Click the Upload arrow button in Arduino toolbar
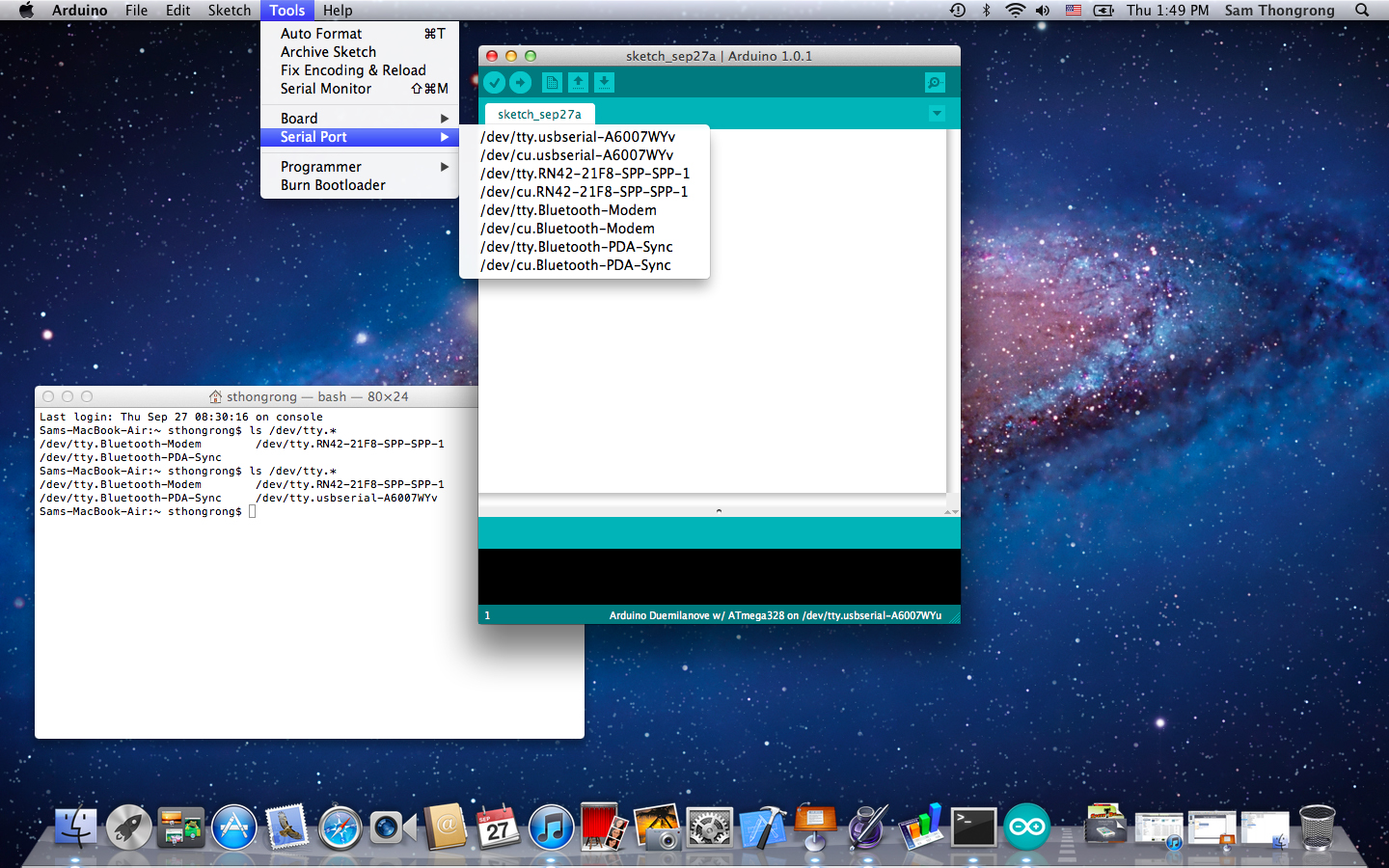This screenshot has width=1389, height=868. (520, 83)
